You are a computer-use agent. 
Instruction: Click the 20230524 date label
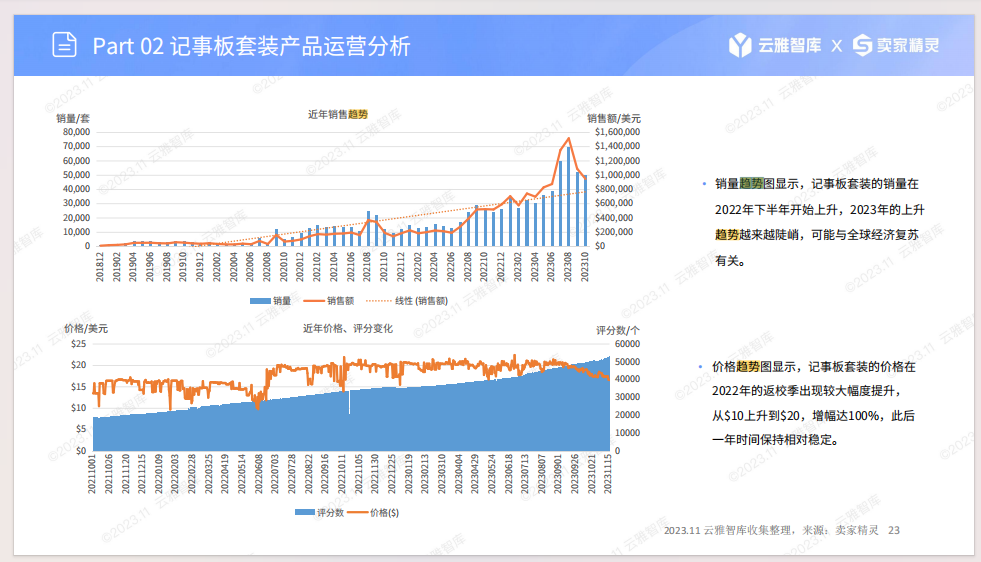(492, 474)
